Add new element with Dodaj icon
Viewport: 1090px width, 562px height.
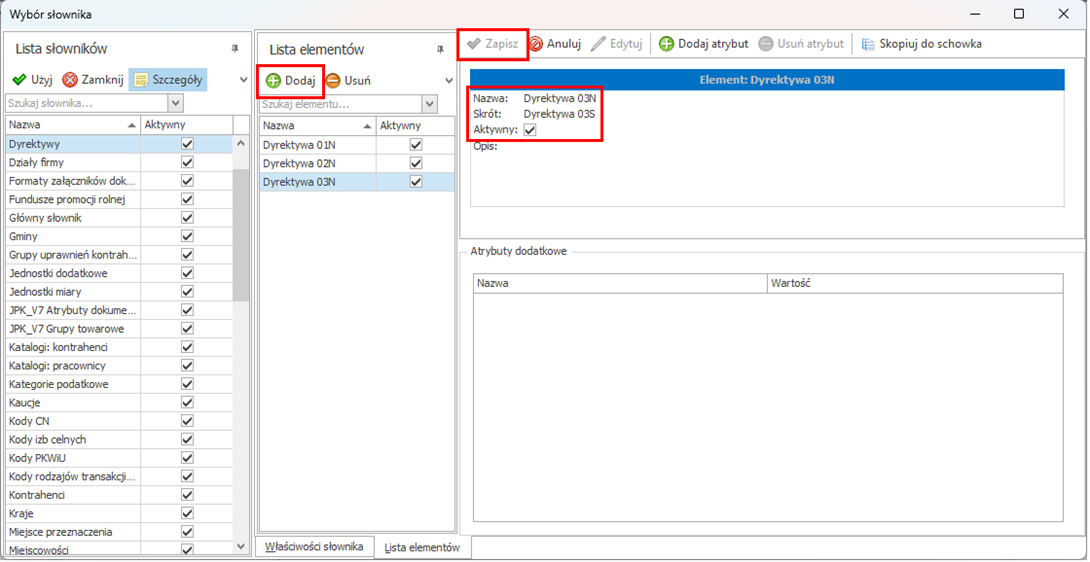pyautogui.click(x=273, y=80)
